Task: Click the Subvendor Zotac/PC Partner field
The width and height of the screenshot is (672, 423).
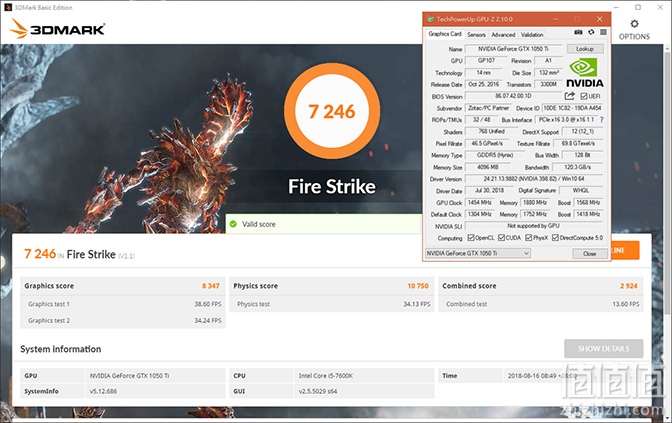Action: tap(489, 108)
